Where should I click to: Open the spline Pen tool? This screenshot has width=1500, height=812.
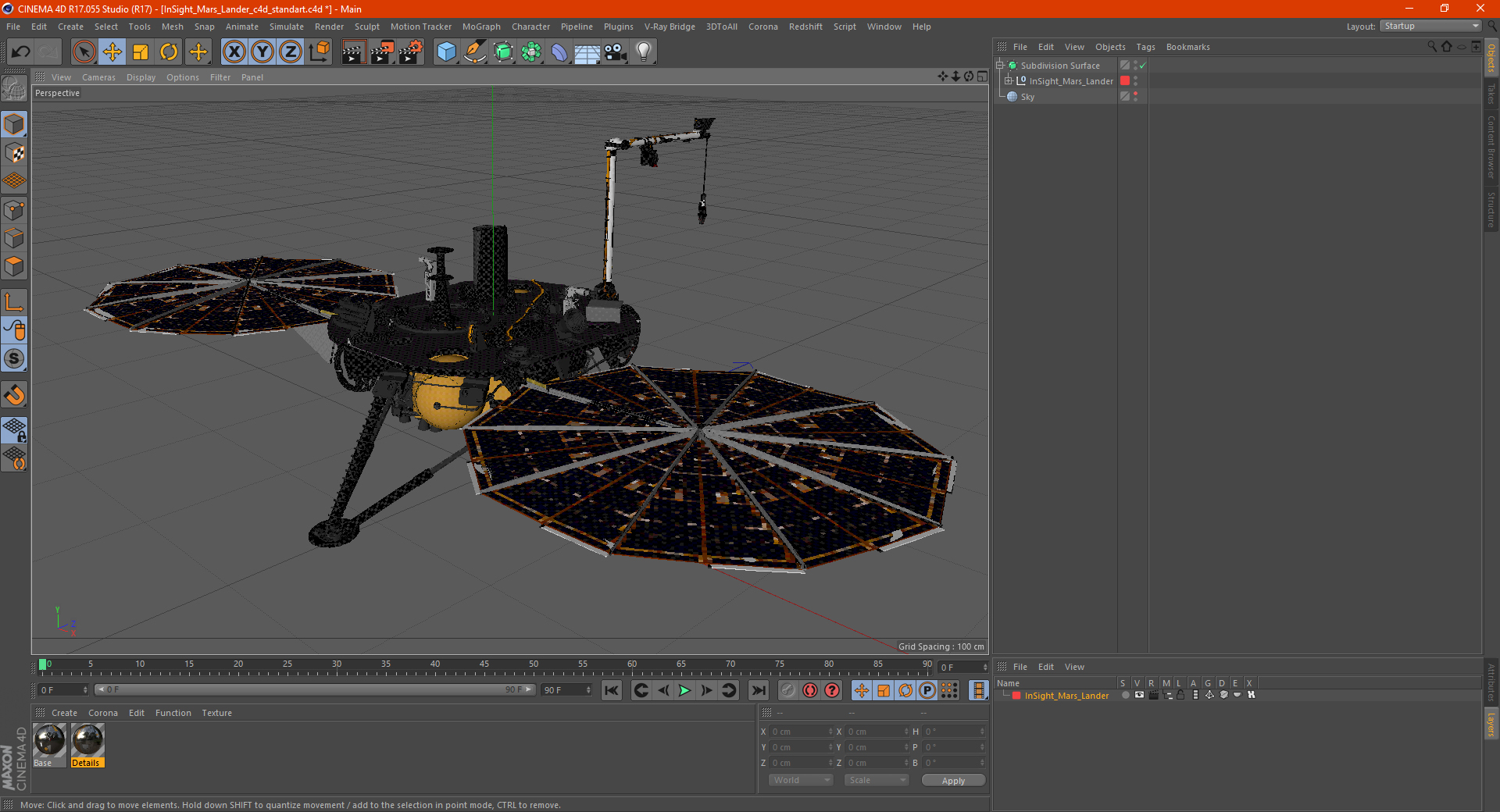pos(474,52)
